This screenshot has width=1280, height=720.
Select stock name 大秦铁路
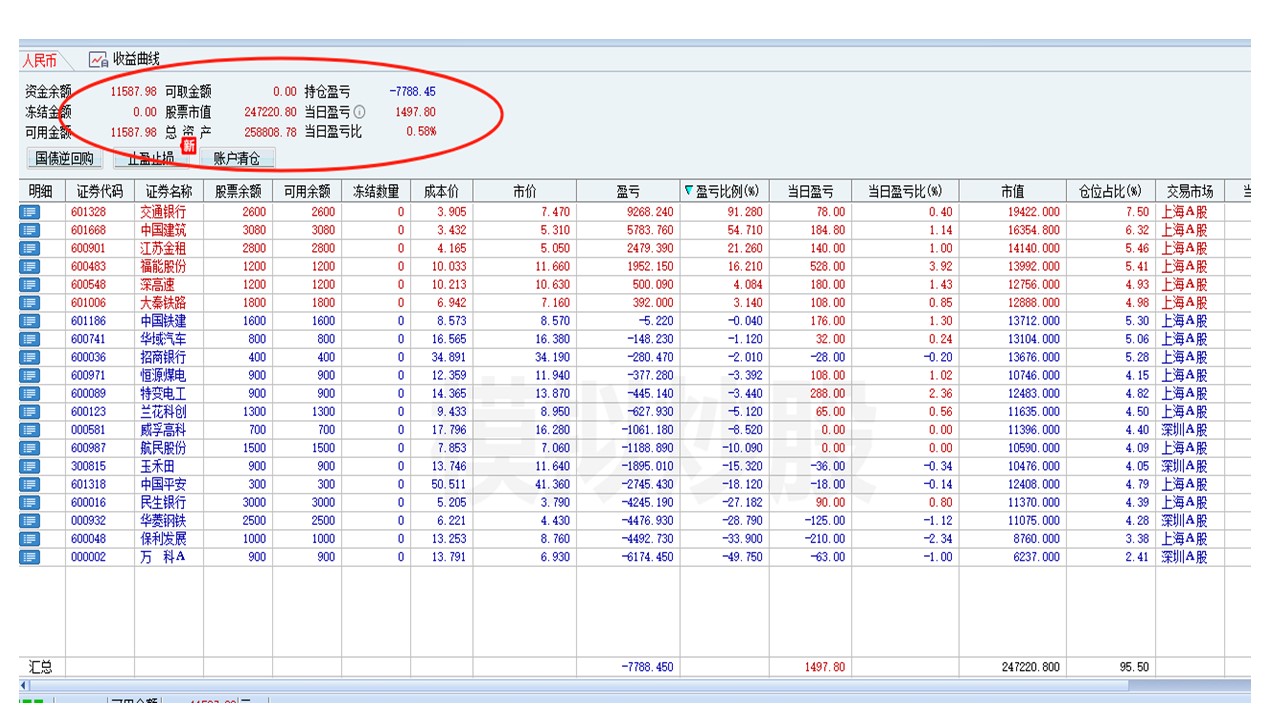tap(163, 303)
